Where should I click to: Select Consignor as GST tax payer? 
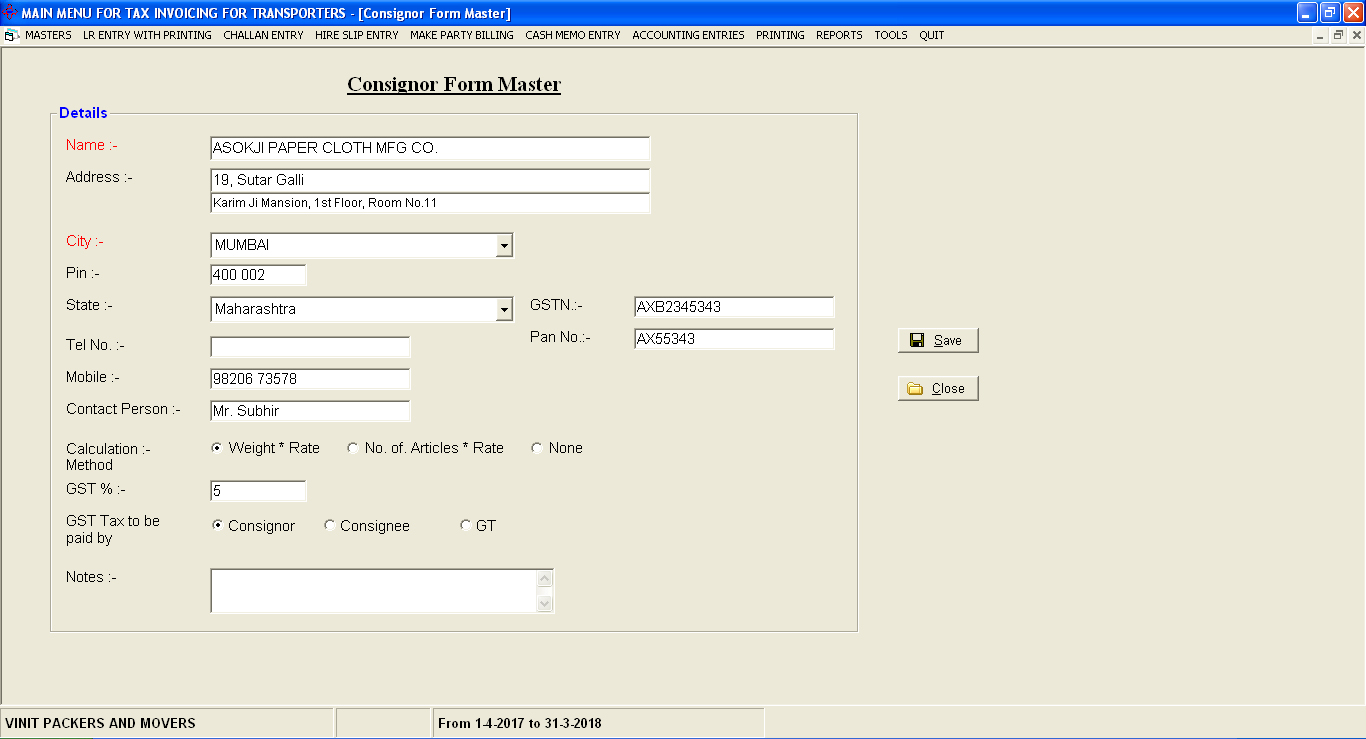pyautogui.click(x=216, y=524)
